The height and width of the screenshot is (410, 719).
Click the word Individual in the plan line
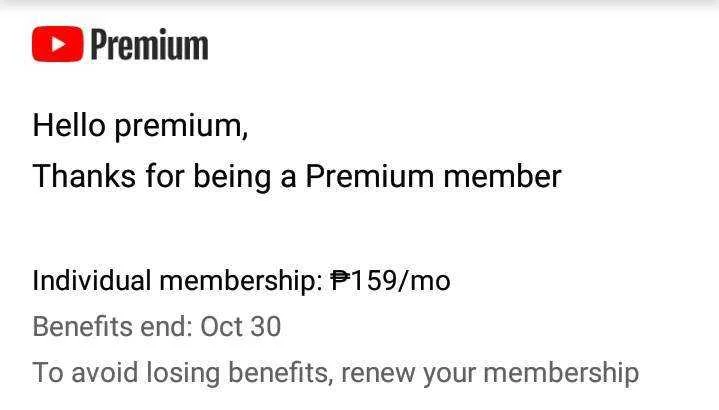(x=92, y=280)
